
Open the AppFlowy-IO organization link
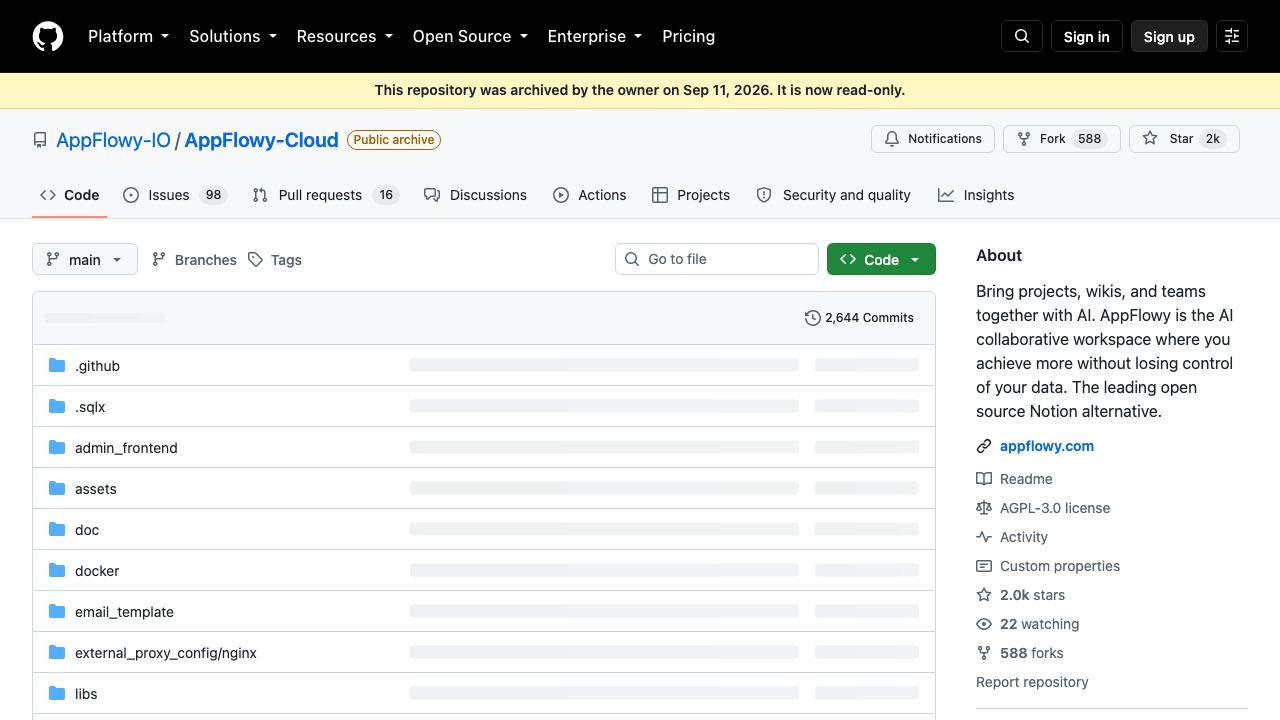[x=113, y=140]
